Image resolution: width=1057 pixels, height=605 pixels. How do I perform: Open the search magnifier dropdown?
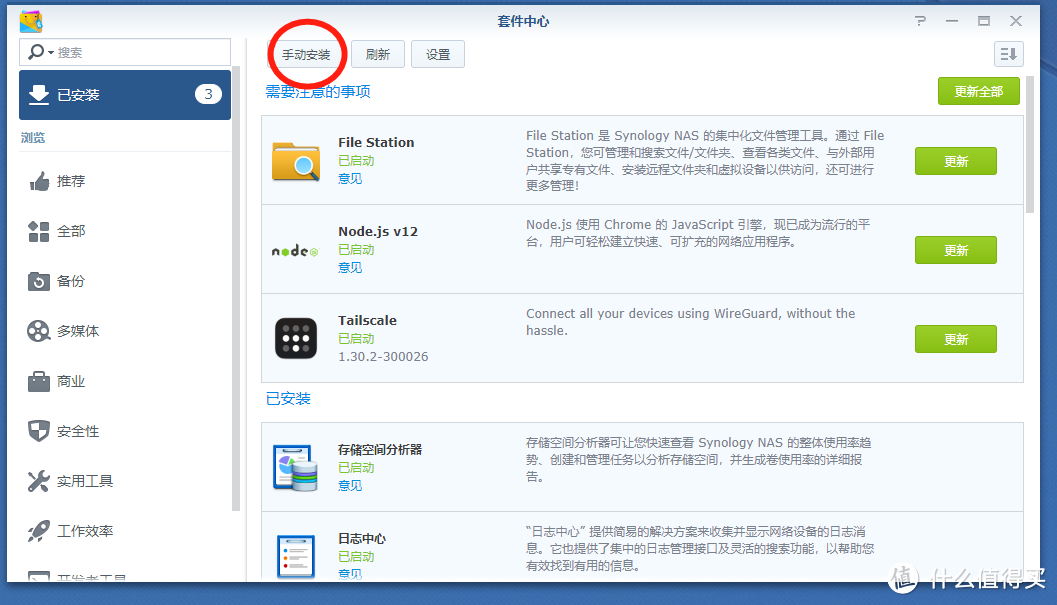(40, 52)
